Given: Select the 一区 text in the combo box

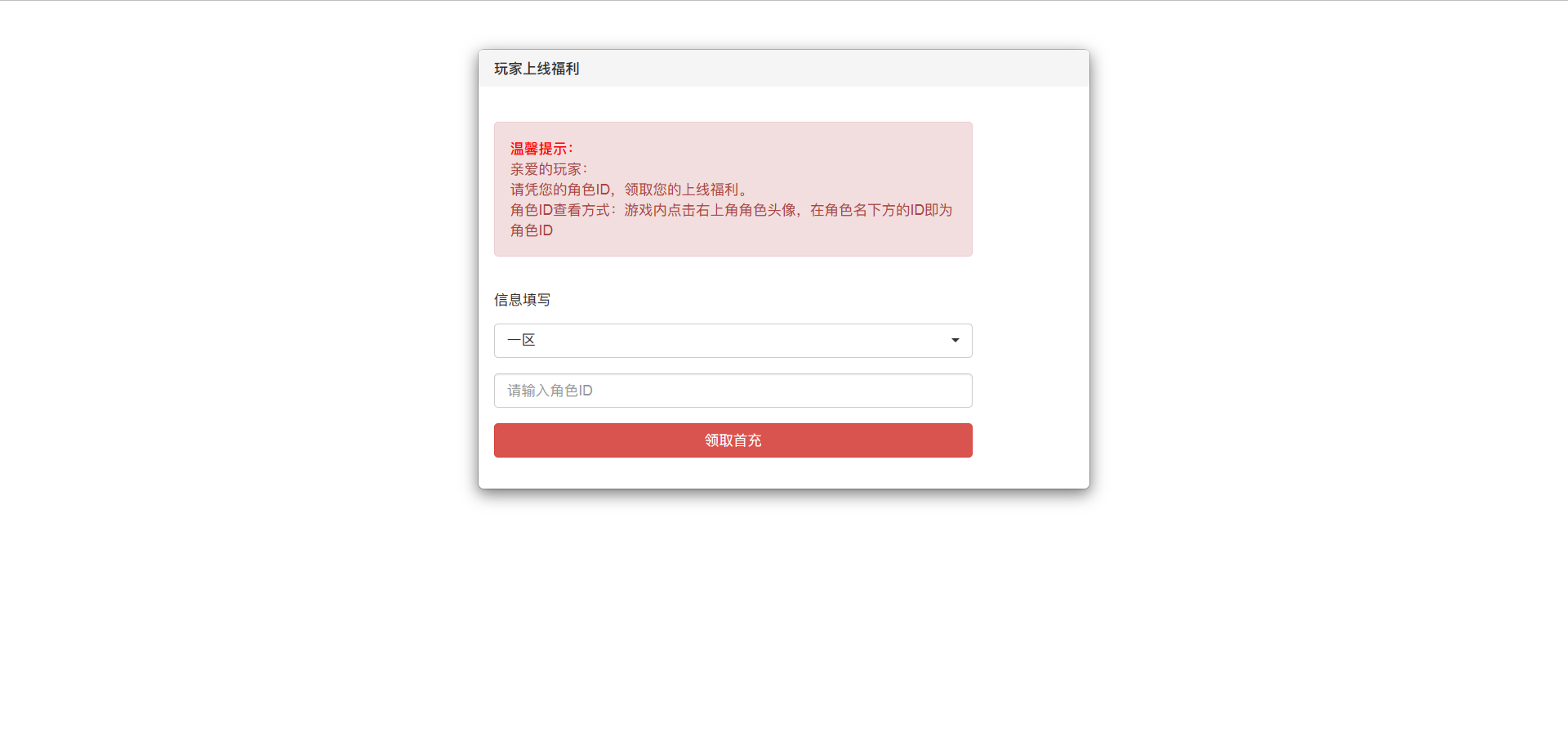Looking at the screenshot, I should tap(521, 340).
